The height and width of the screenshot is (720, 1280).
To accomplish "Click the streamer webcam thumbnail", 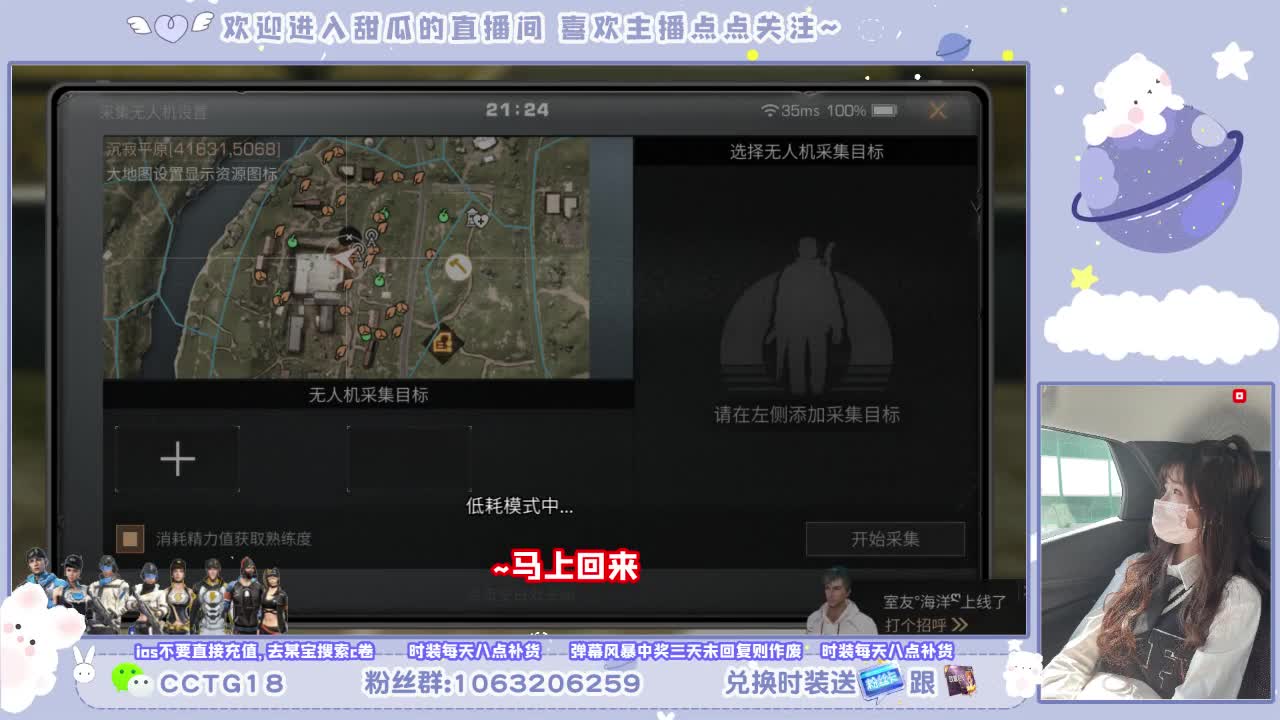I will tap(1156, 541).
